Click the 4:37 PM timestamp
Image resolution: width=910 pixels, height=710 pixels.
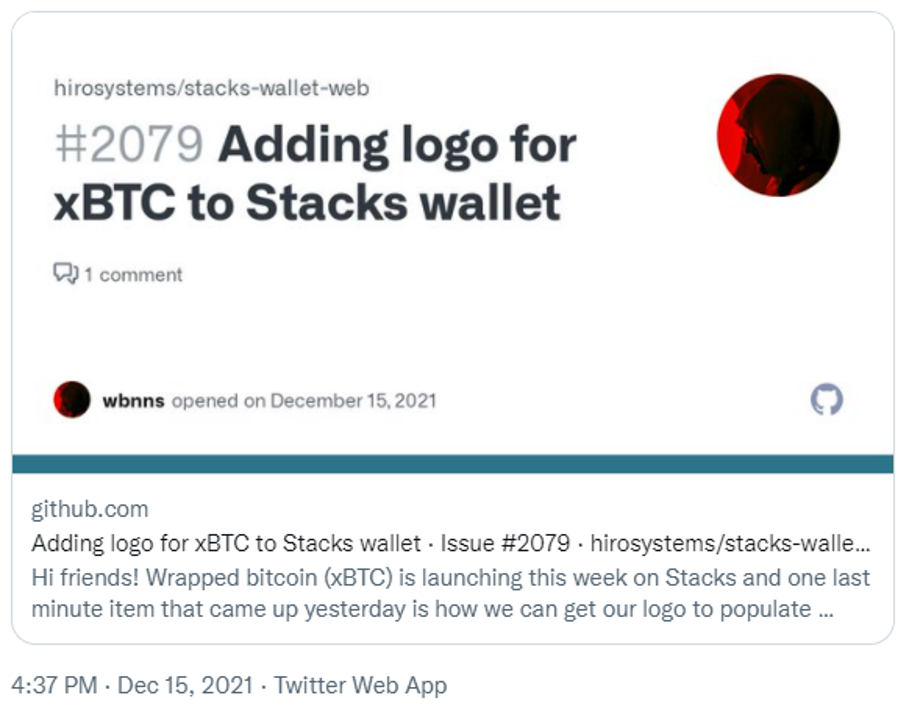[x=55, y=685]
